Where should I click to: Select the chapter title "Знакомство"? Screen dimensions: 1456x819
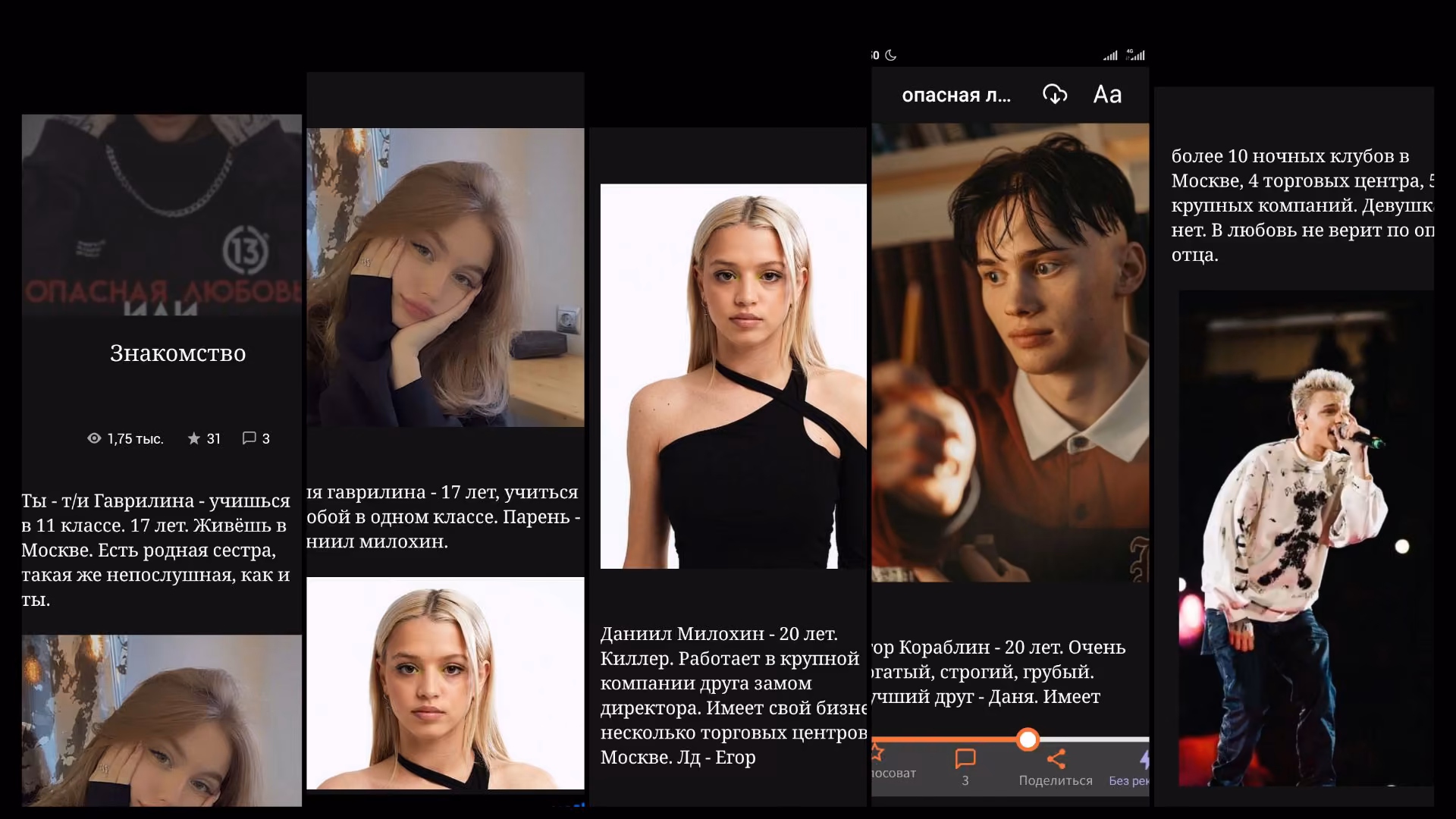coord(177,353)
